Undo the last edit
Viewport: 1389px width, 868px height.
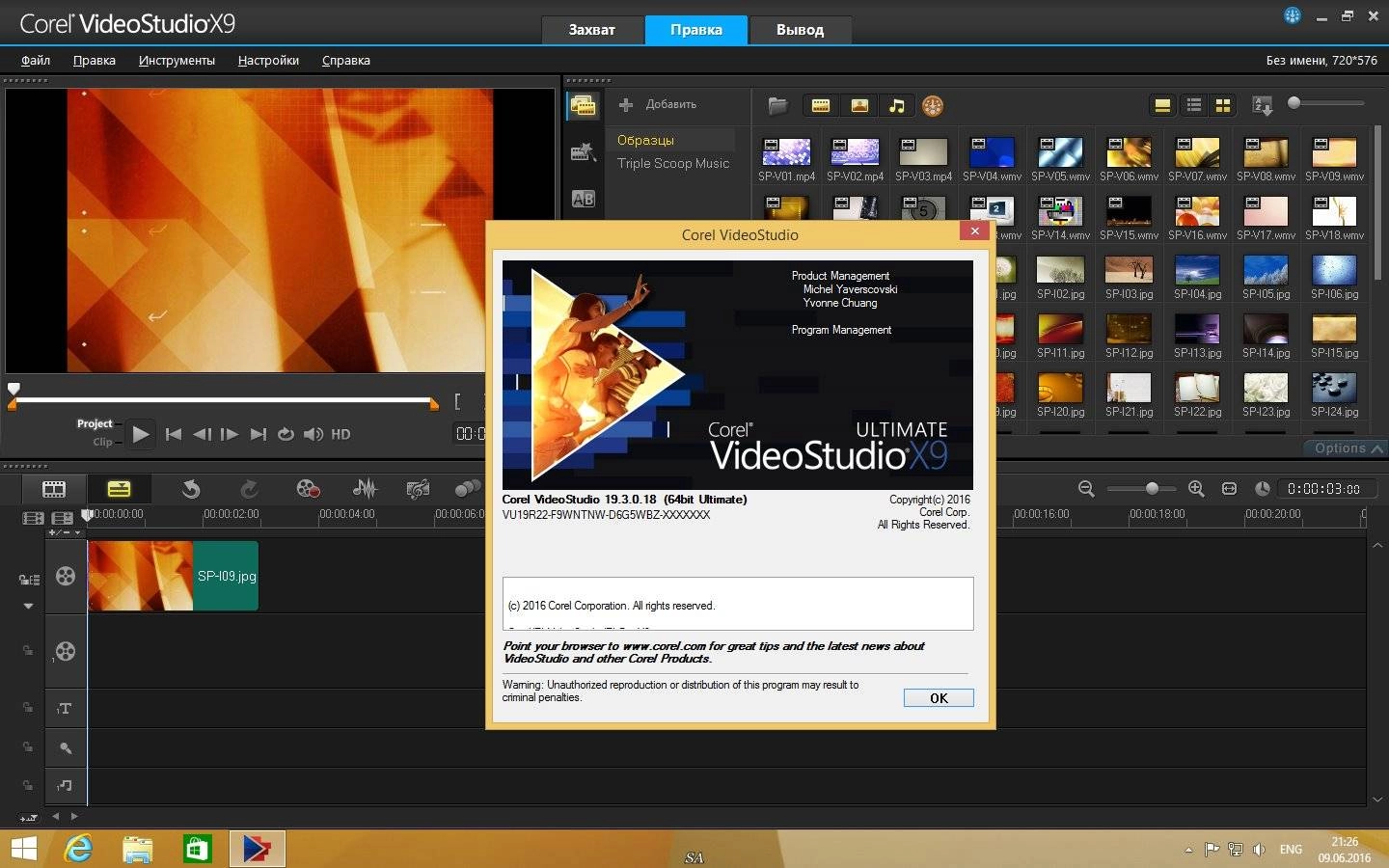191,489
